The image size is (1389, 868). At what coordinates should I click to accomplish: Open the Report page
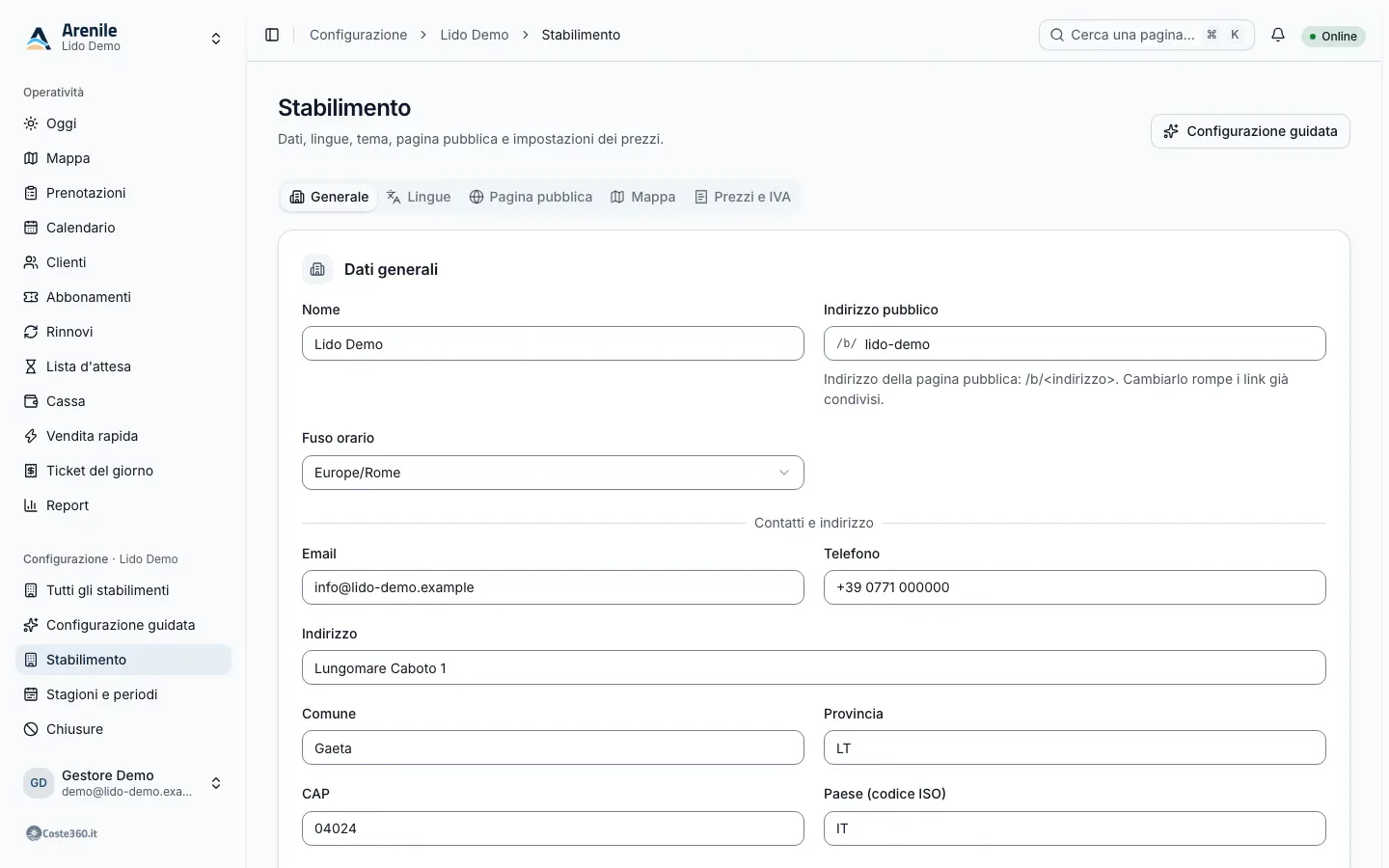[123, 505]
